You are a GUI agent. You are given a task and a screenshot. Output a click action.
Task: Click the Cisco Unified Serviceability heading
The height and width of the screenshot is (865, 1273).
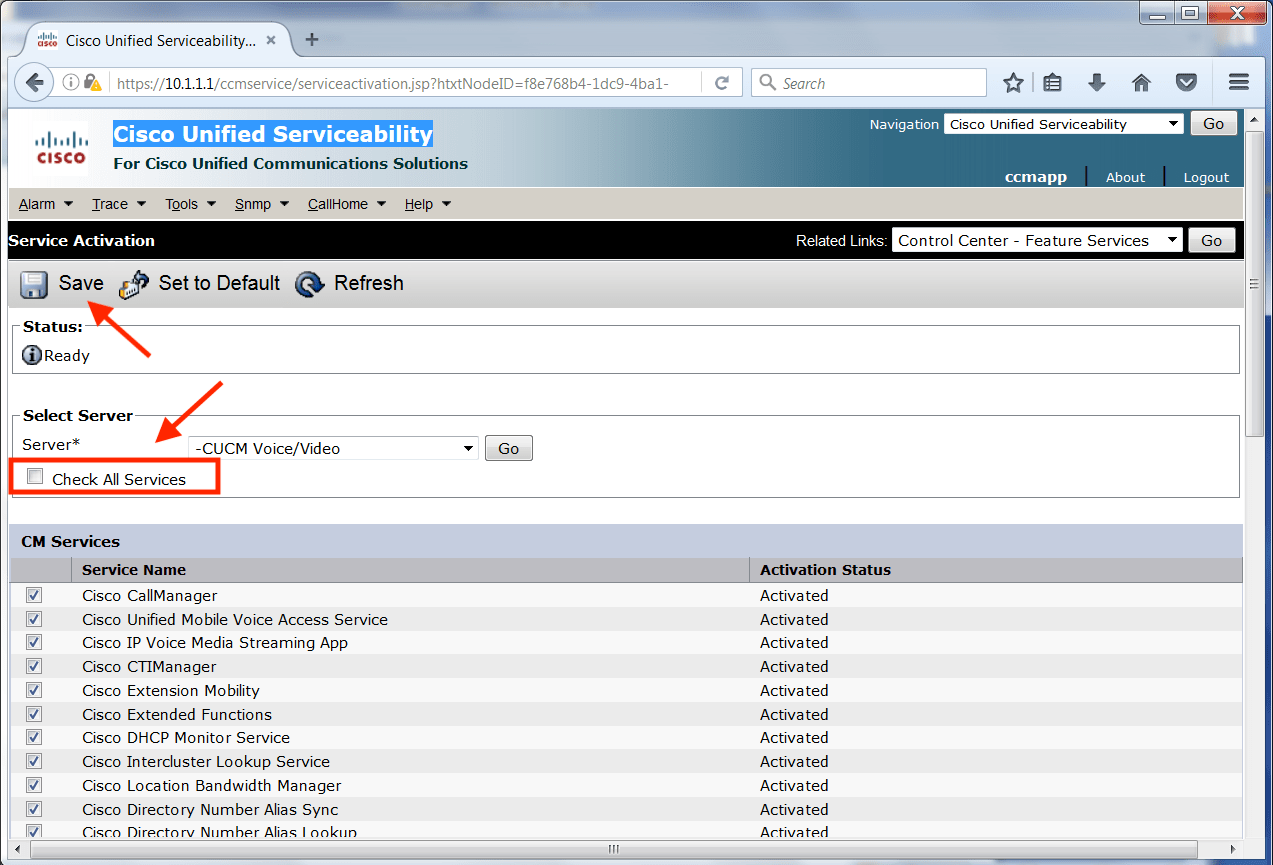point(273,134)
